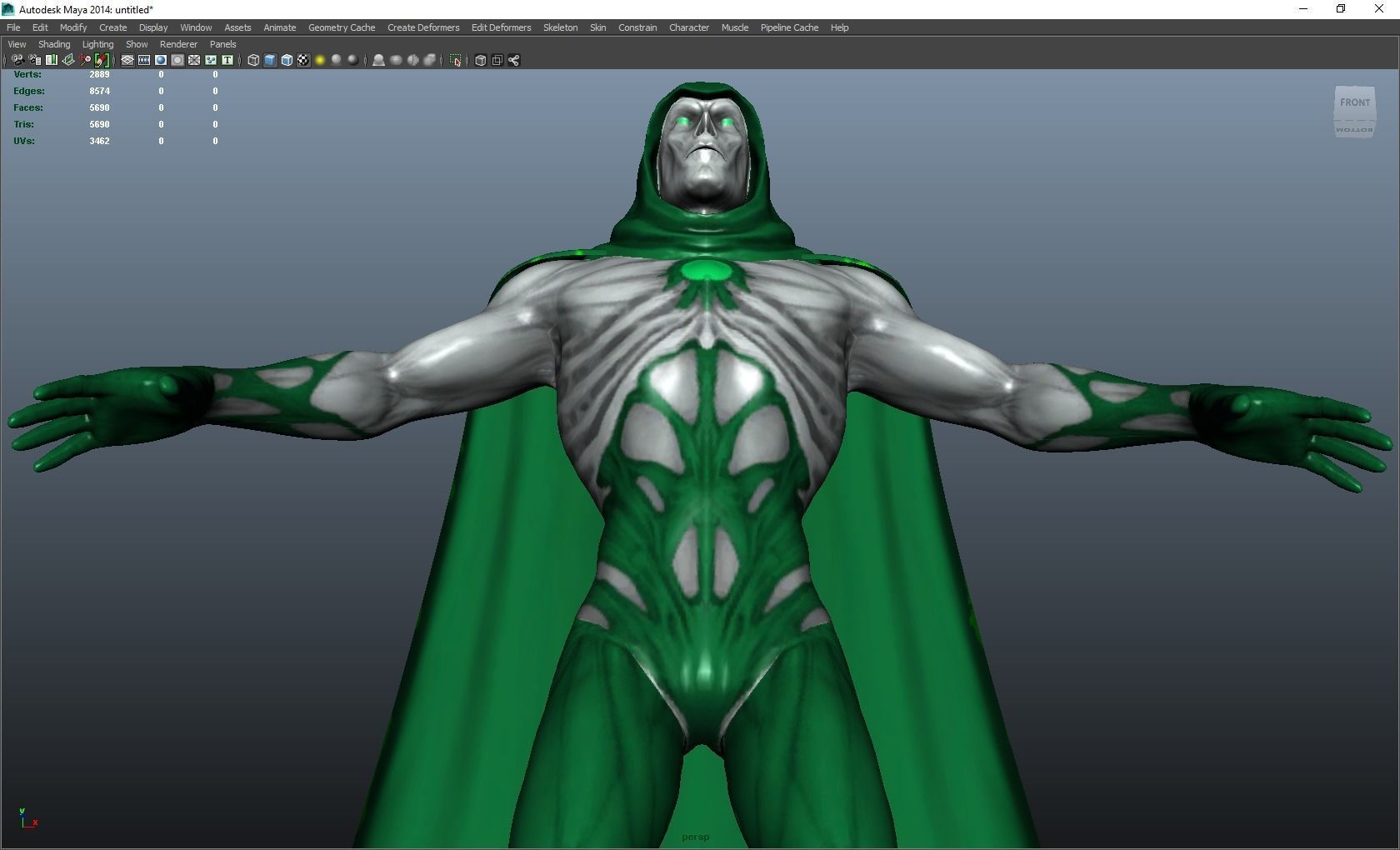Screen dimensions: 1400x850
Task: Open the Skeleton menu
Action: 559,27
